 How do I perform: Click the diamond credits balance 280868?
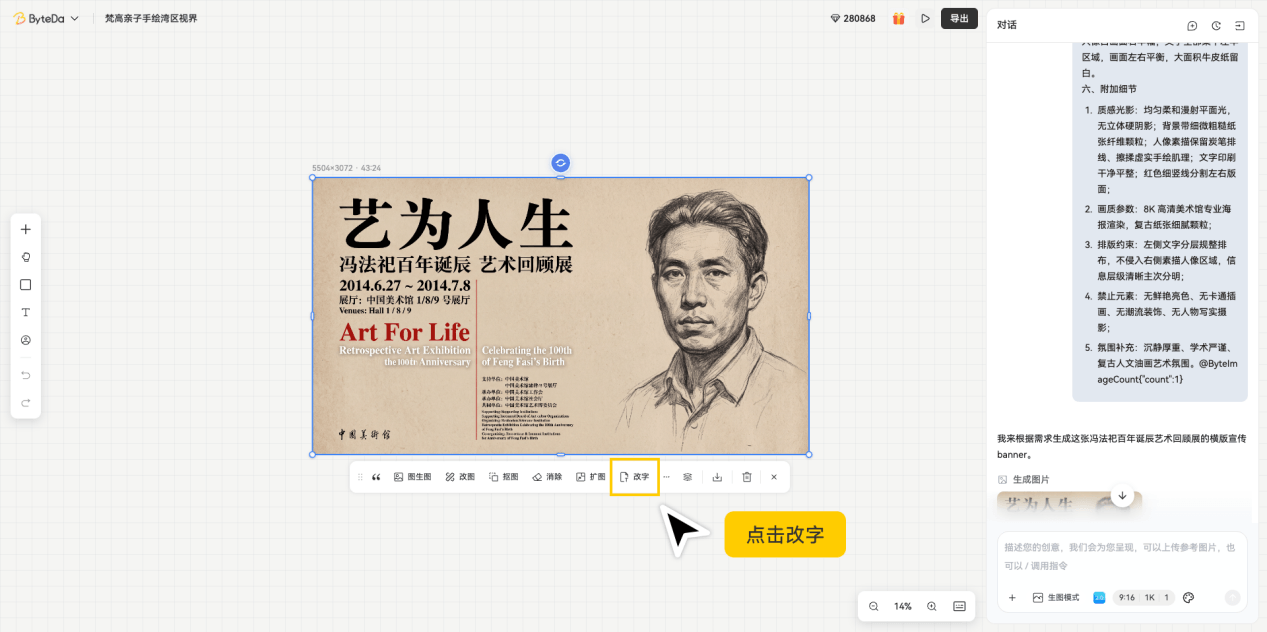point(852,18)
